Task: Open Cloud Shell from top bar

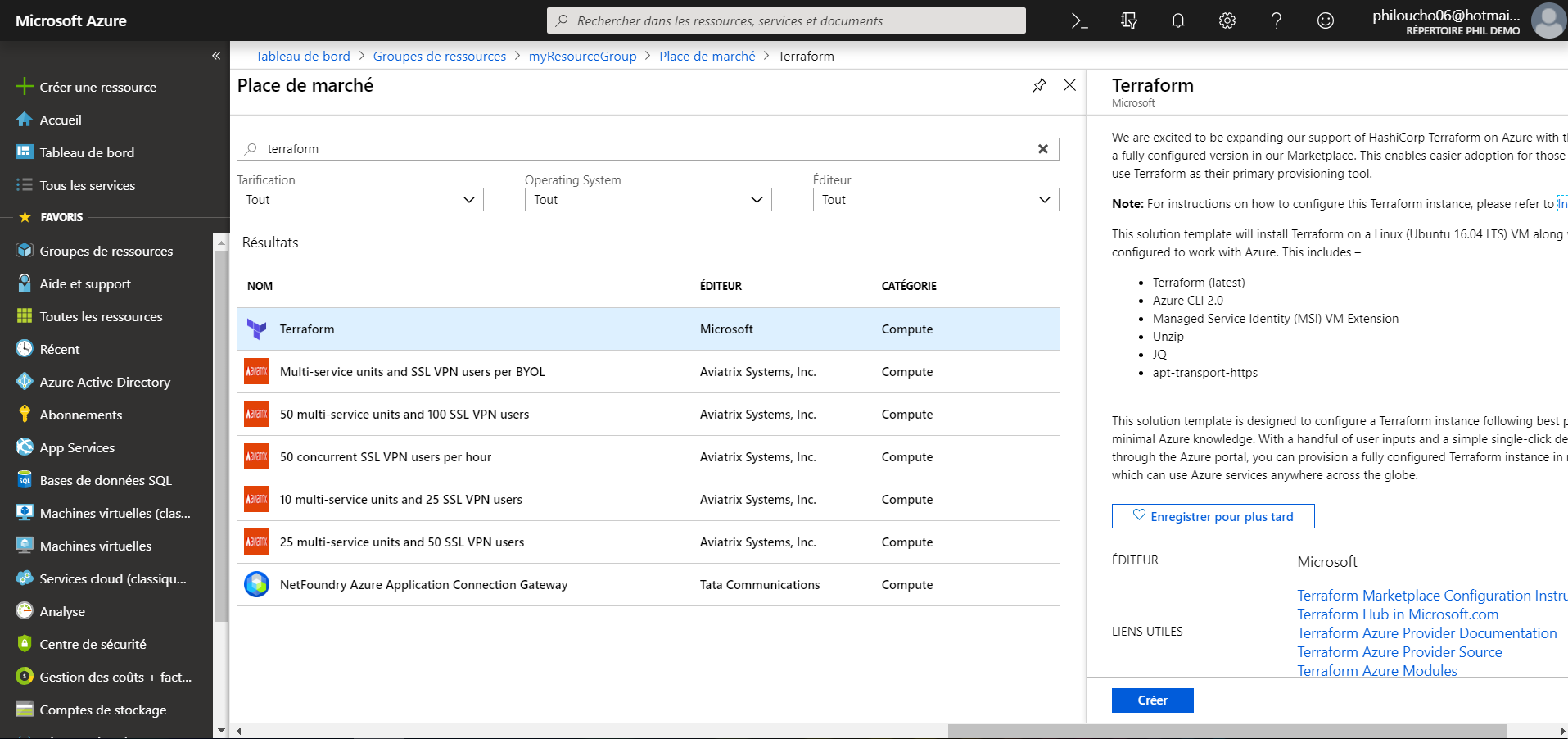Action: click(x=1080, y=21)
